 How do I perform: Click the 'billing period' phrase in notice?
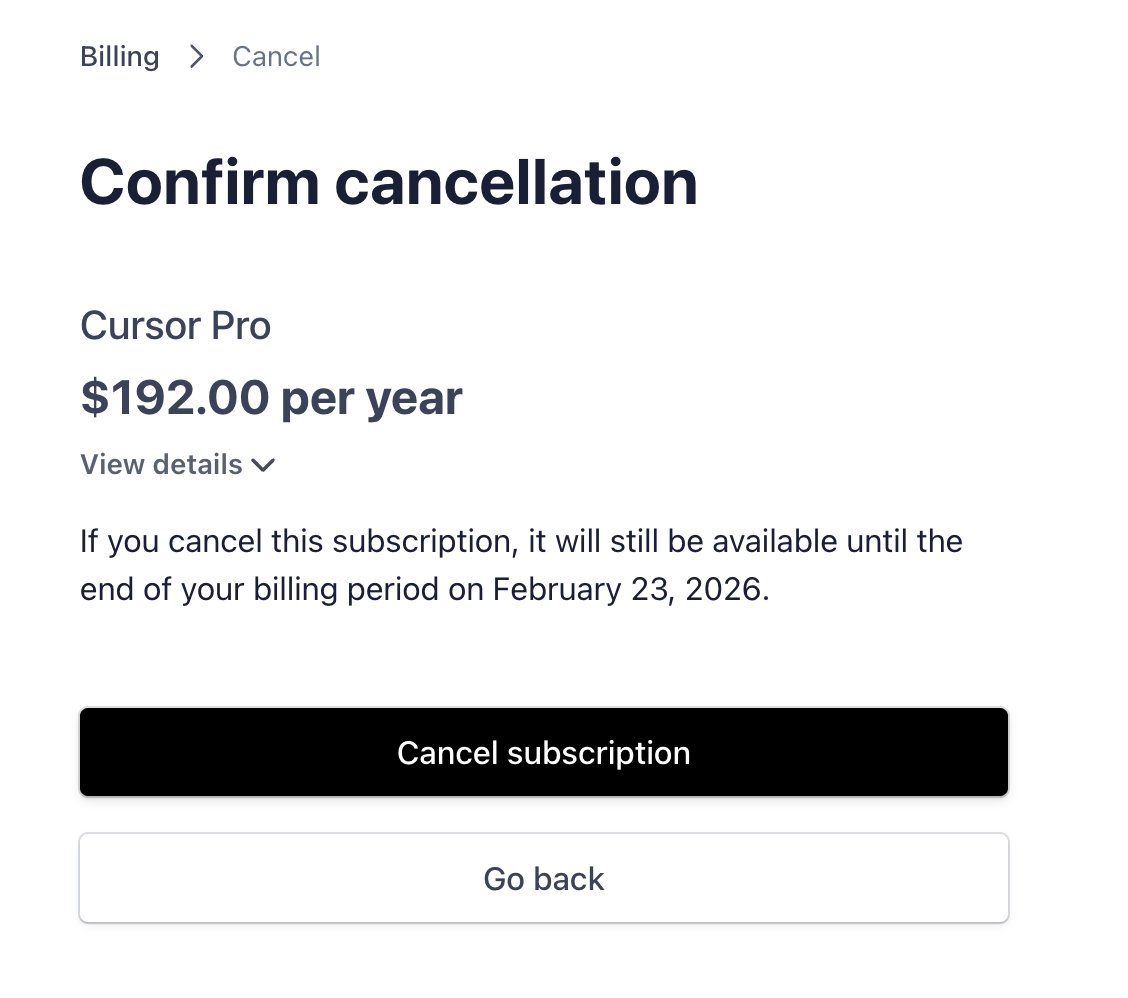click(x=342, y=589)
